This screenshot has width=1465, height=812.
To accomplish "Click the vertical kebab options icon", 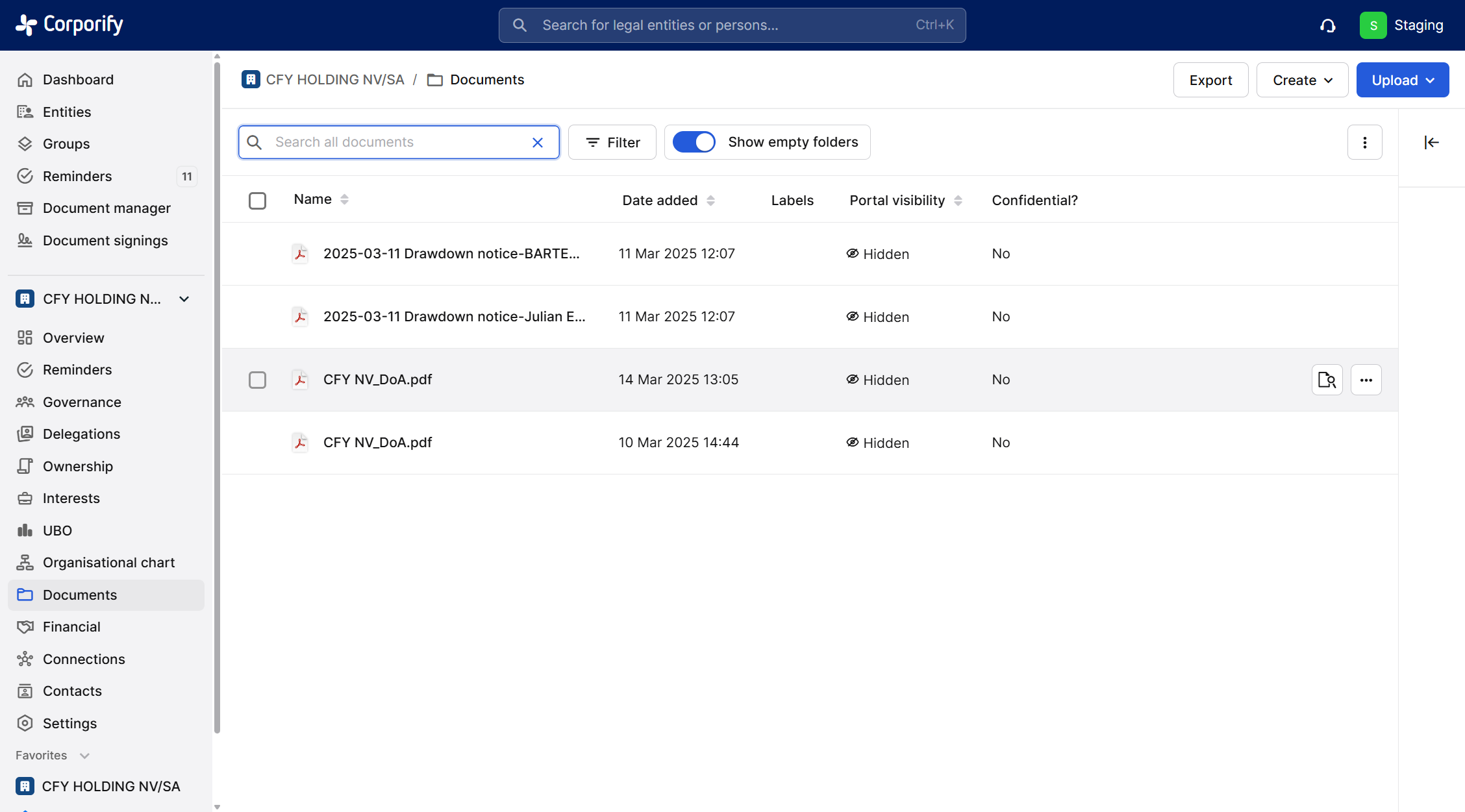I will (1364, 142).
